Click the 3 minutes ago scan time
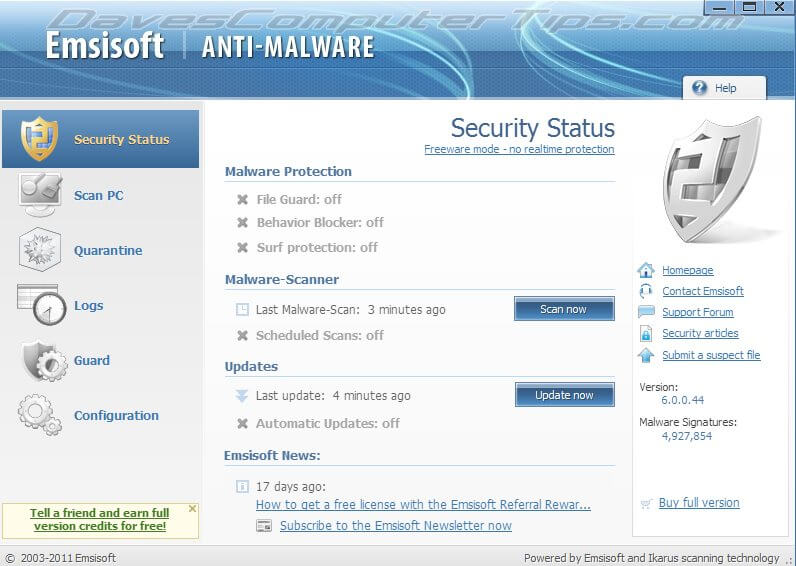This screenshot has height=566, width=796. click(407, 310)
